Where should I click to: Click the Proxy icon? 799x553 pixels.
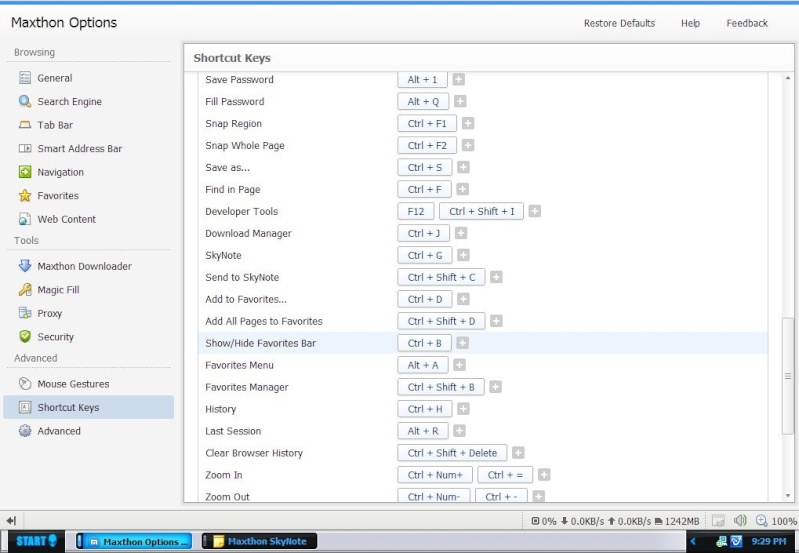[x=24, y=313]
